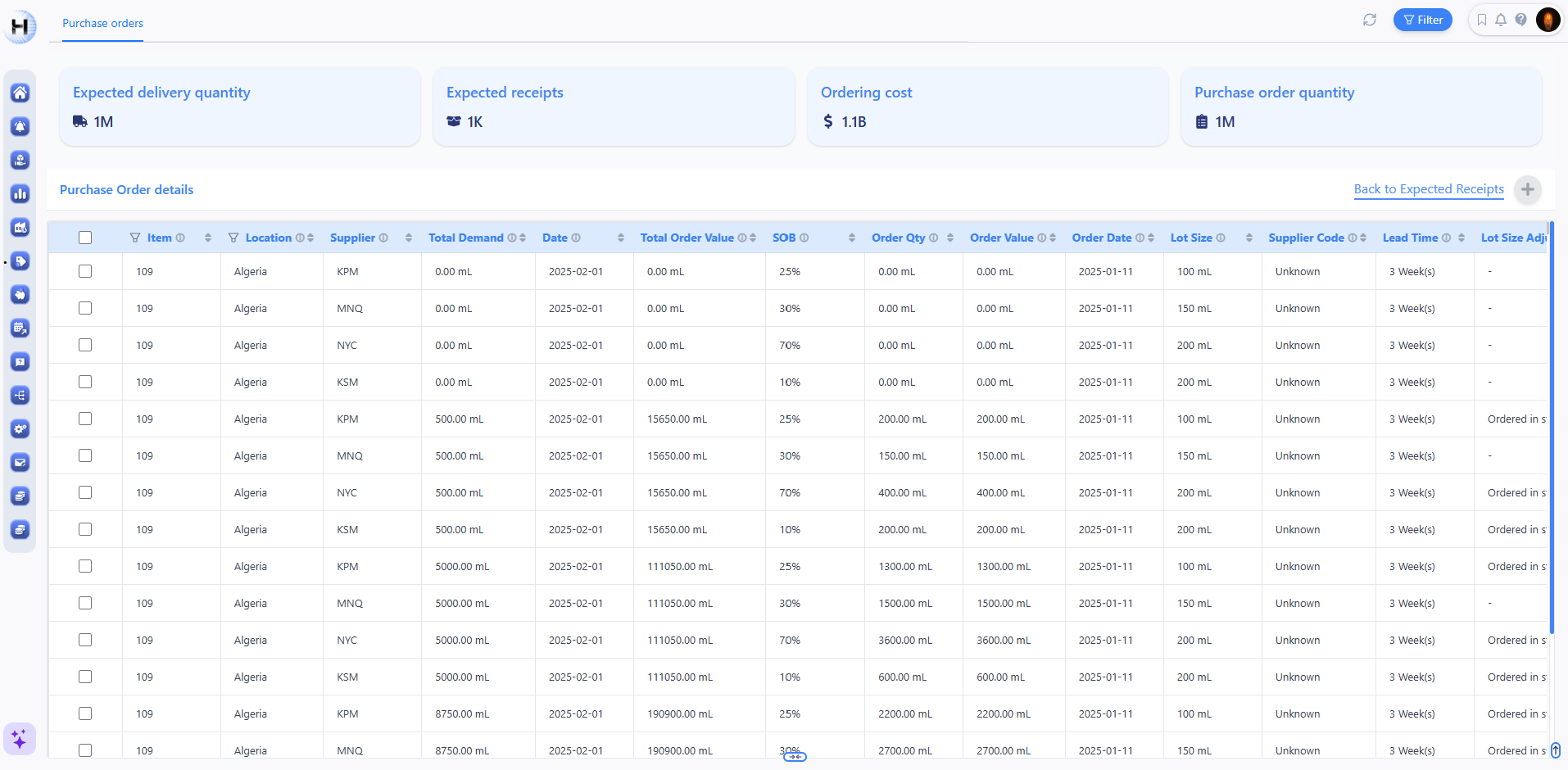The width and height of the screenshot is (1568, 770).
Task: Check the KPM row with 0.00 mL demand
Action: pyautogui.click(x=85, y=271)
